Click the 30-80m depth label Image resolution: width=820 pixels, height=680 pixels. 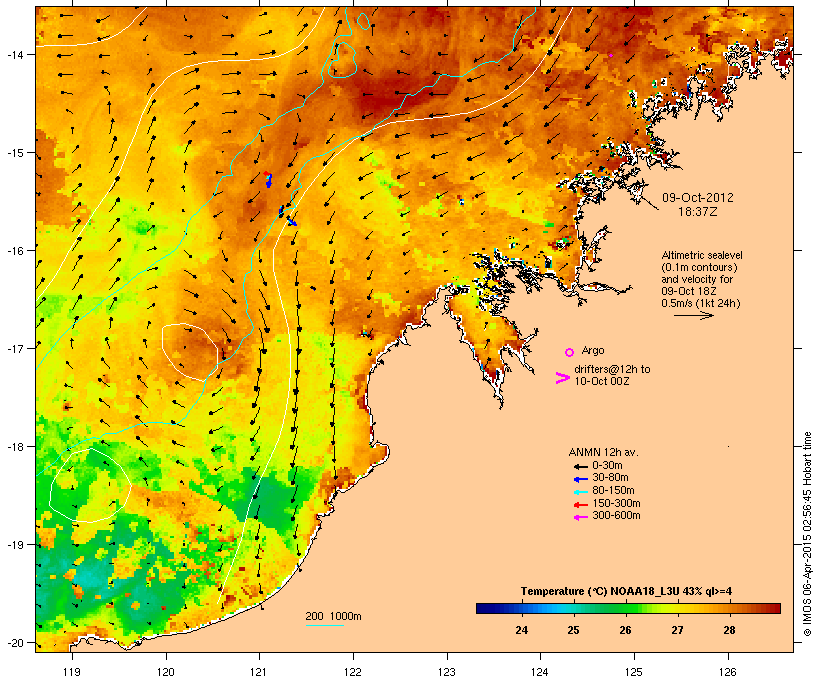pos(610,478)
